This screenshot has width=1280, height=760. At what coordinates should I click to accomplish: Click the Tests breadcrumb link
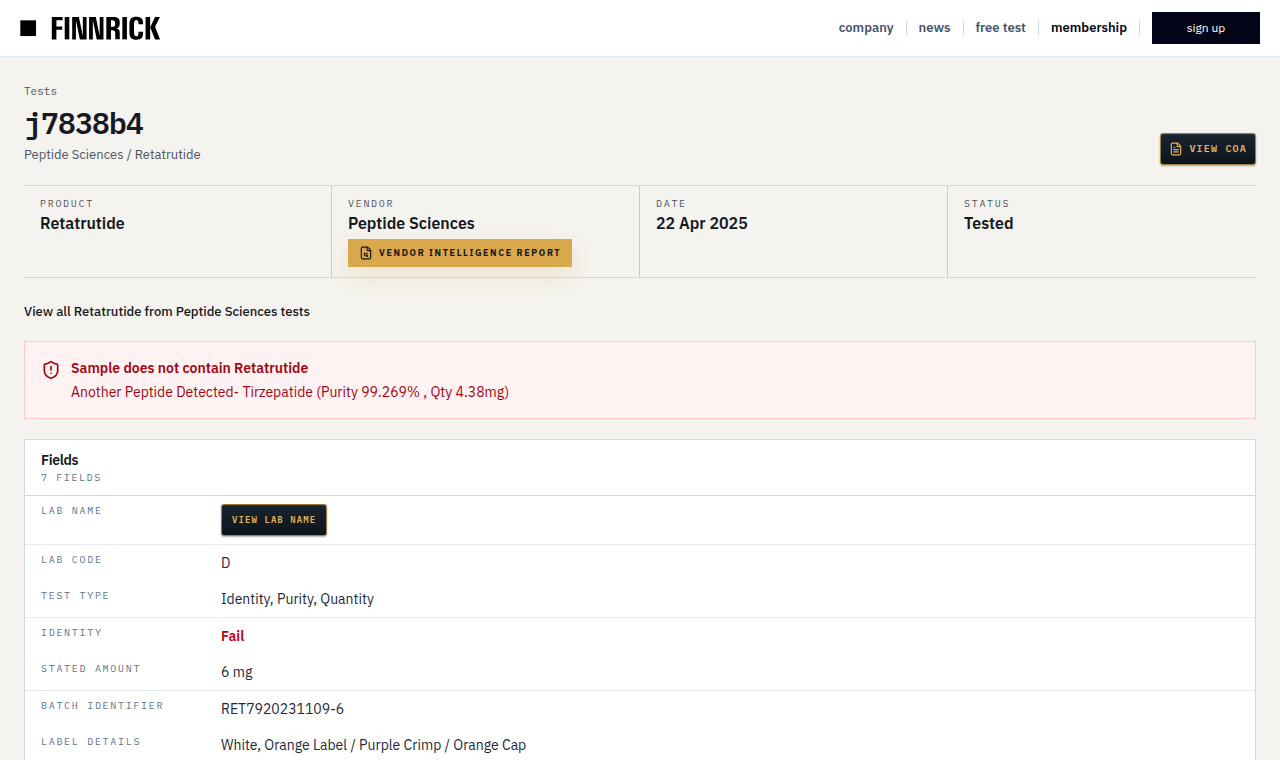pos(41,91)
